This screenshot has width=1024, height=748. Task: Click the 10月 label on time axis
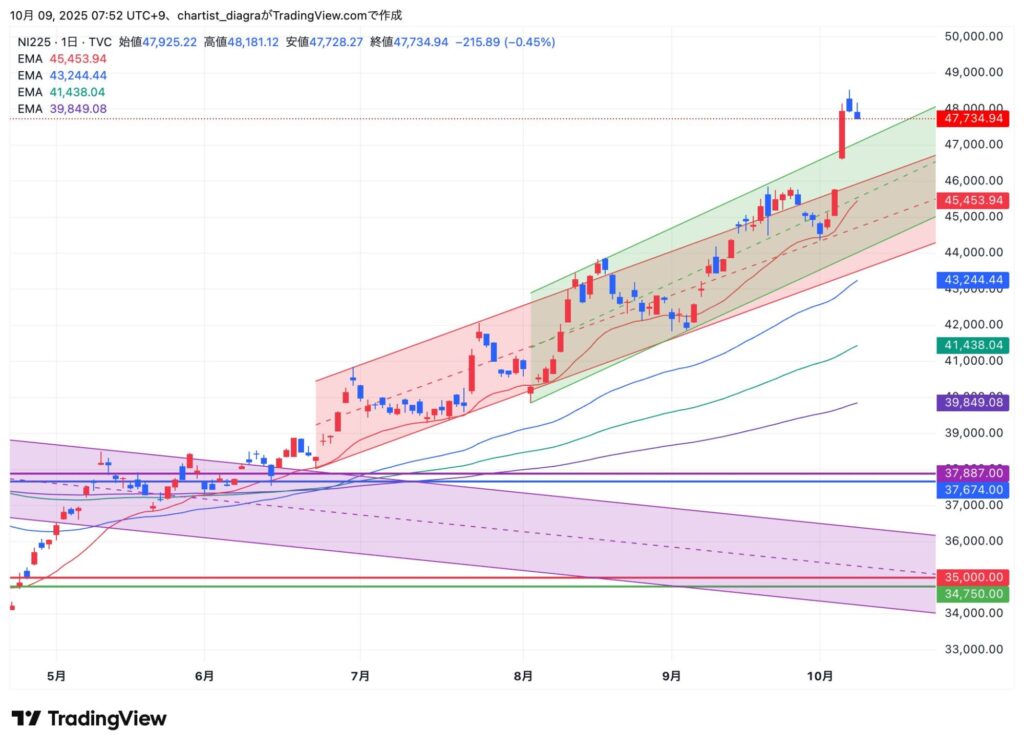(820, 676)
